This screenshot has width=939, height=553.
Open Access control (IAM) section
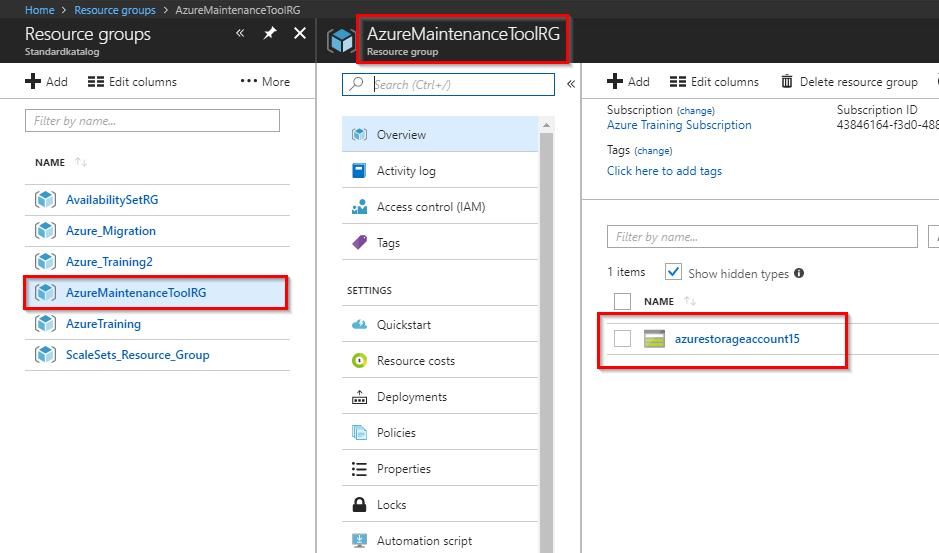point(430,207)
